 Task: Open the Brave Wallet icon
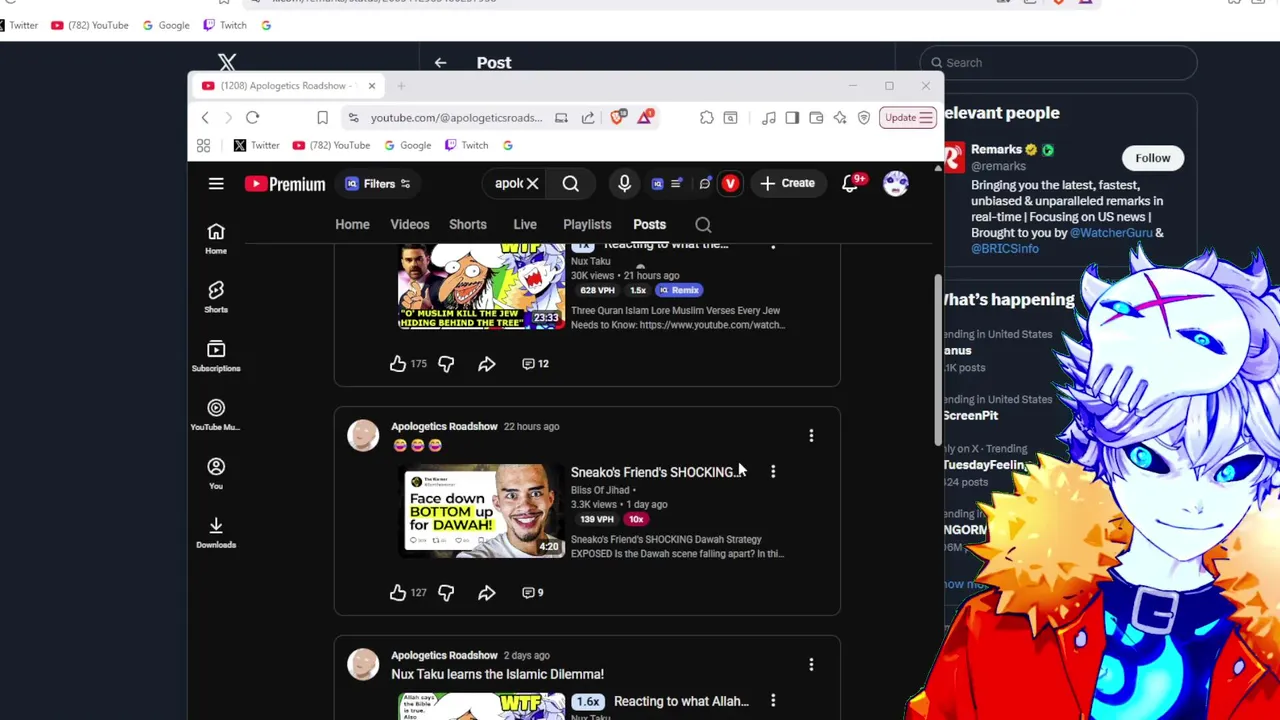click(816, 118)
